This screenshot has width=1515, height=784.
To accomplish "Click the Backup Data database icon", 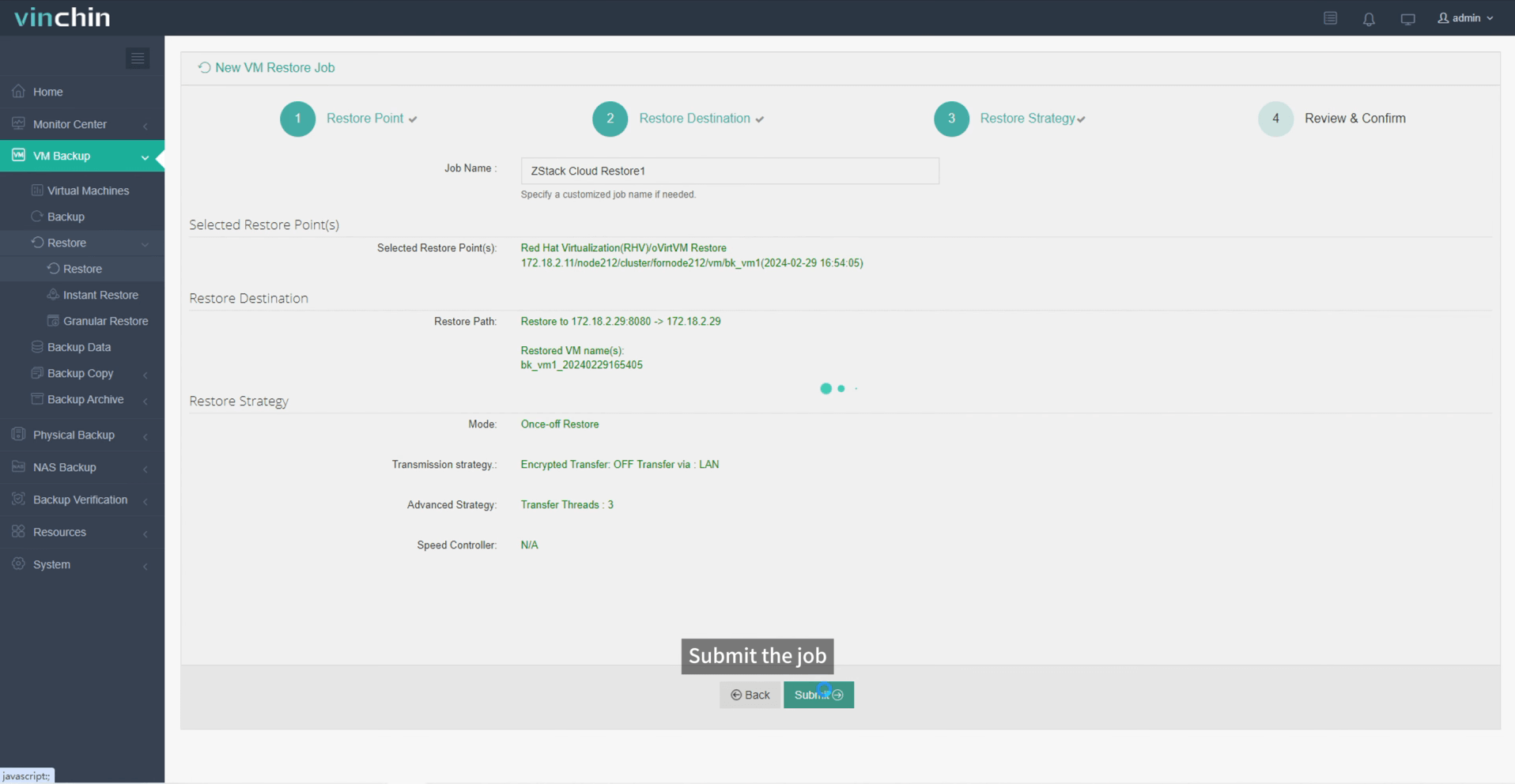I will coord(37,347).
